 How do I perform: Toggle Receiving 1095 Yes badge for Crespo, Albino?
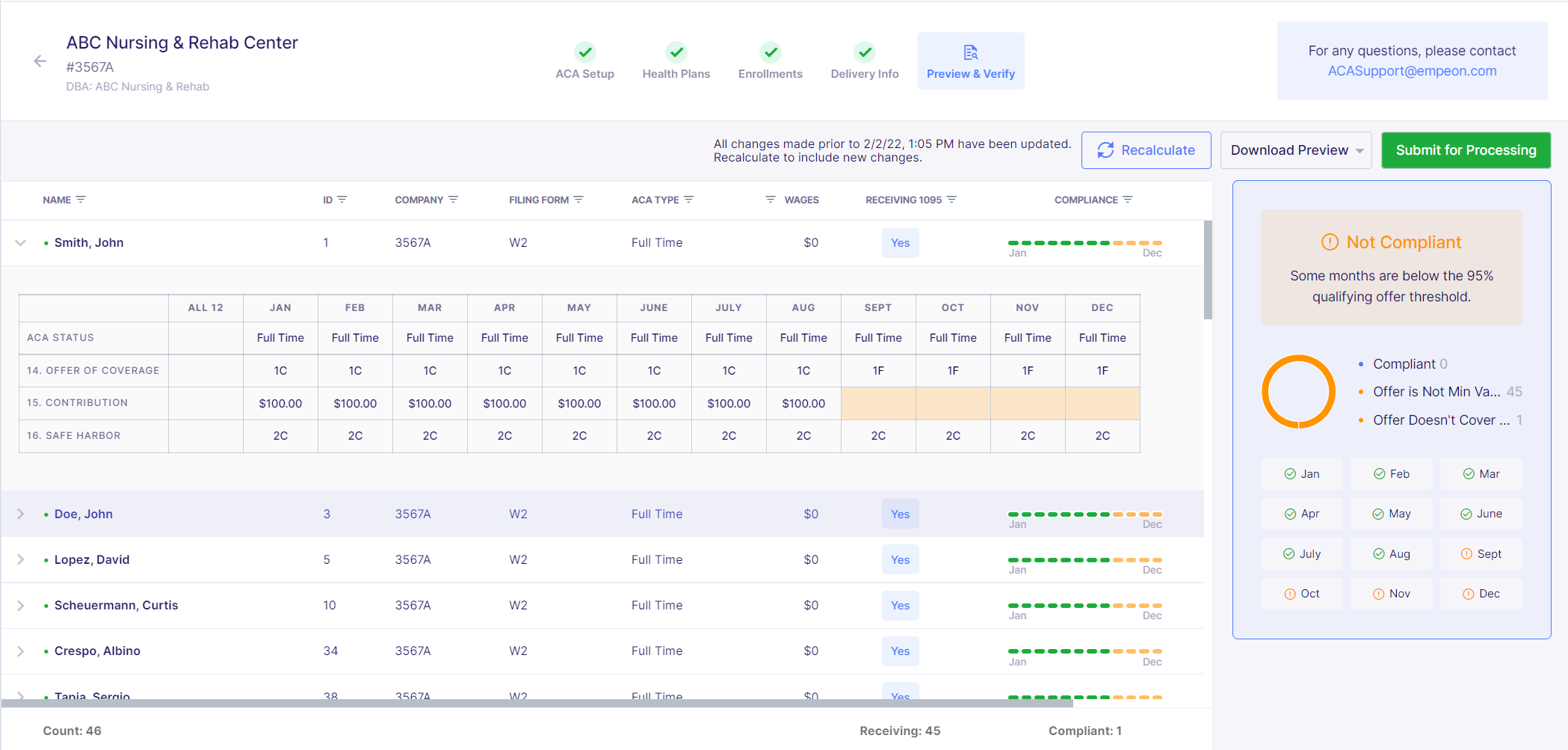(901, 651)
